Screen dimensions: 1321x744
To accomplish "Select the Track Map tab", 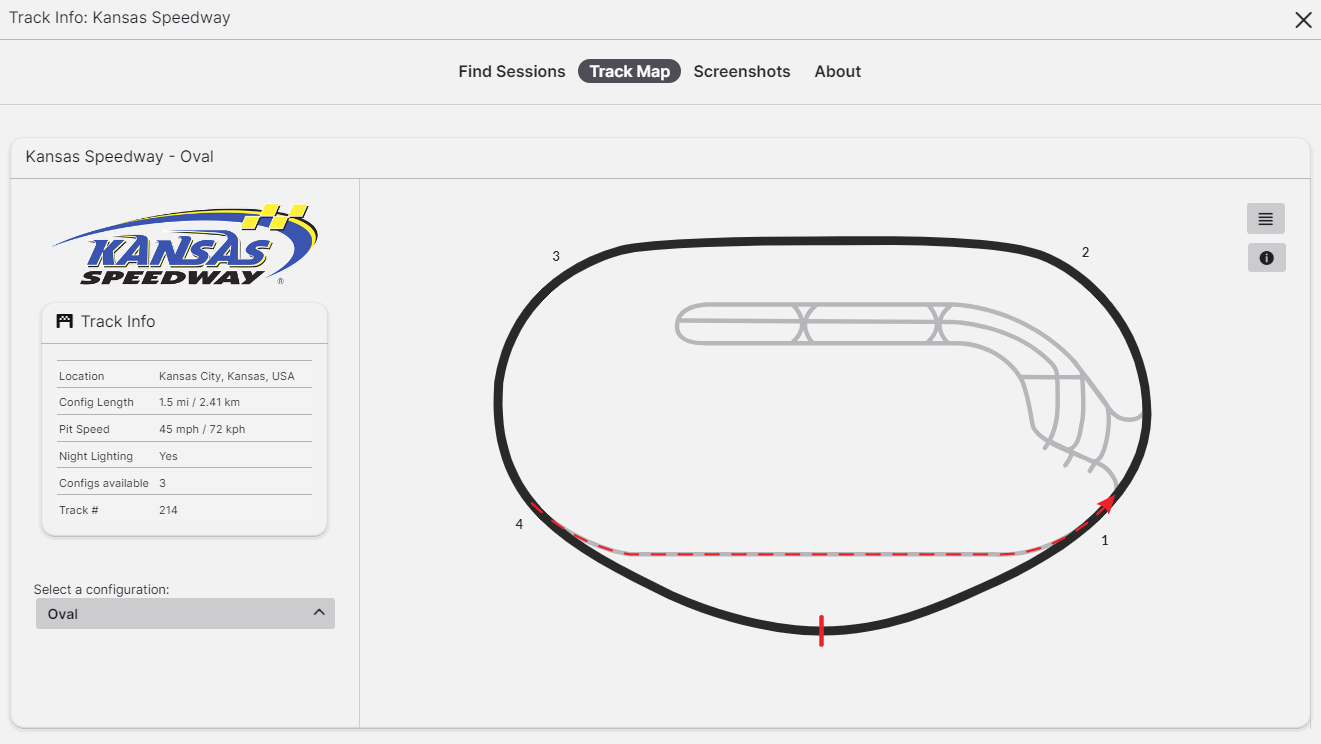I will pos(629,71).
